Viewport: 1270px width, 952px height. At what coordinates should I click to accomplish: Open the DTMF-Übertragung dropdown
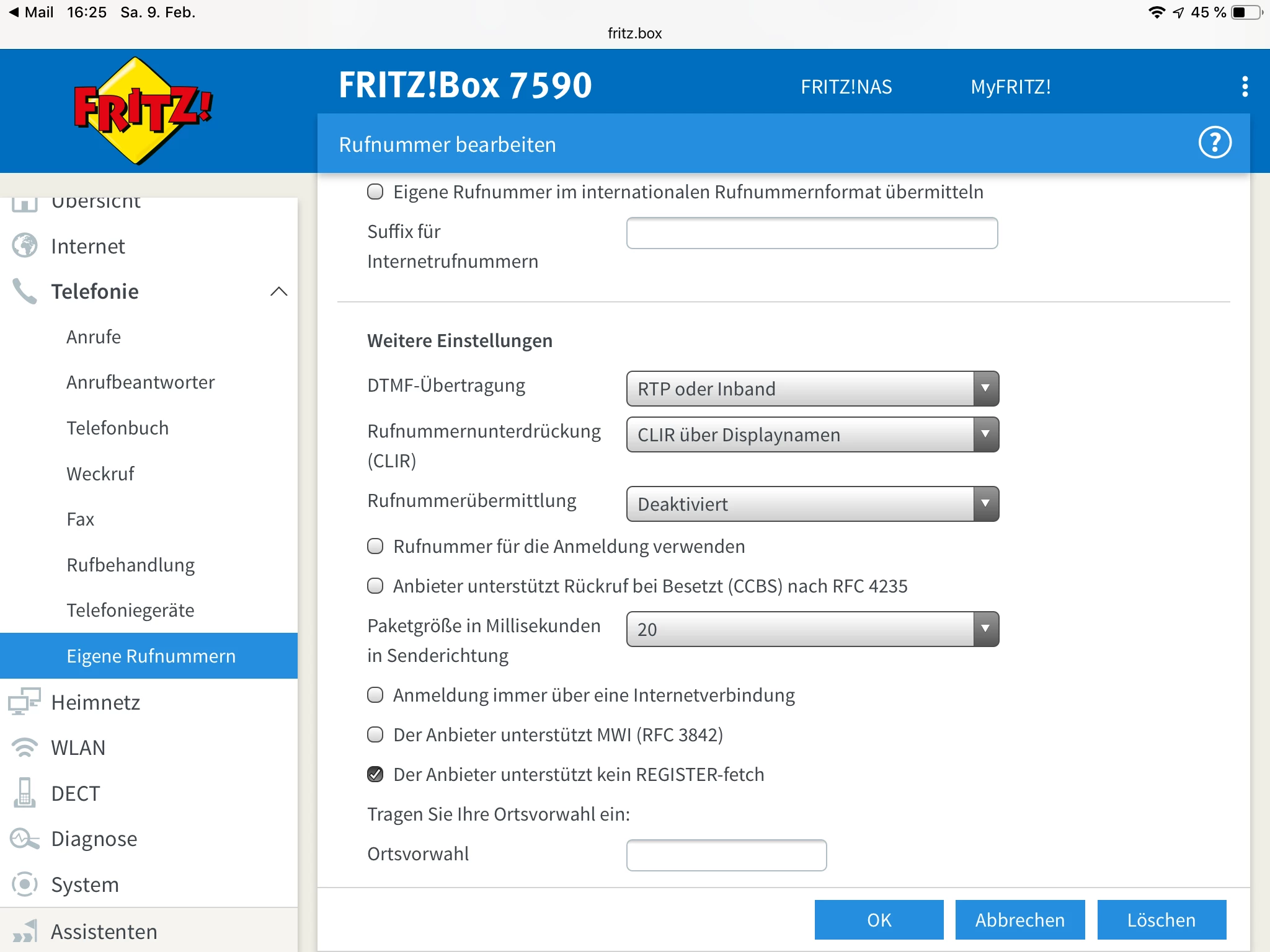click(x=812, y=389)
